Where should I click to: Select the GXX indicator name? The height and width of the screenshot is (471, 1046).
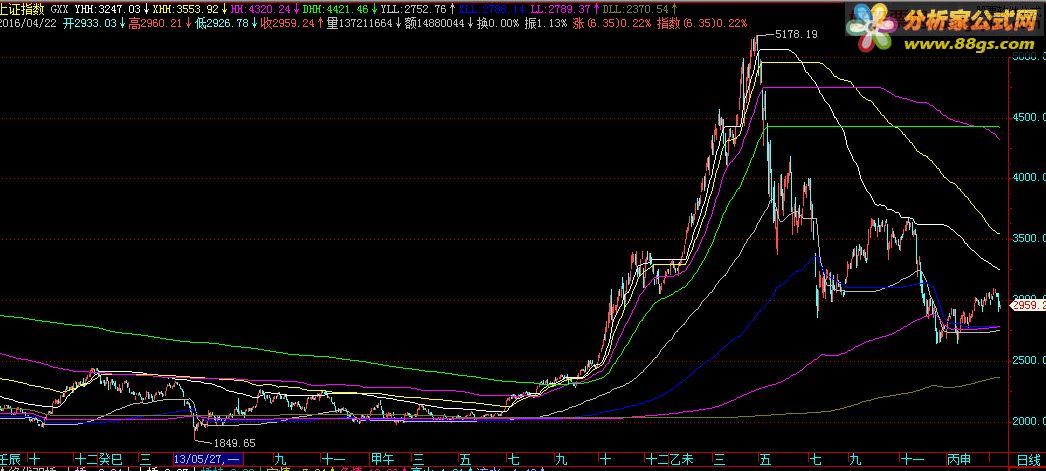click(x=60, y=10)
